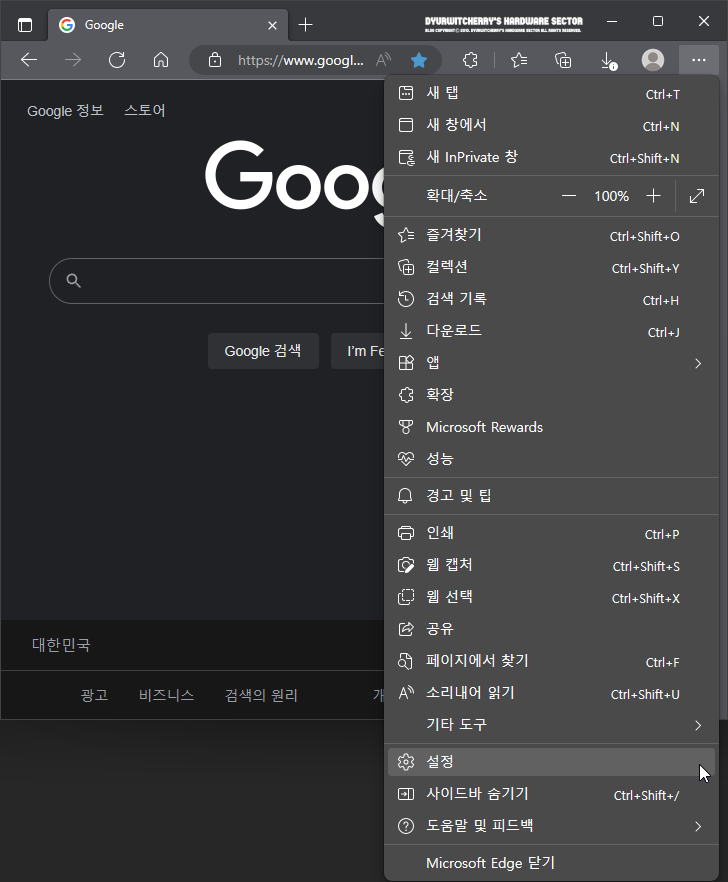Open 검색 기록 history entry
The width and height of the screenshot is (728, 882).
(x=551, y=299)
